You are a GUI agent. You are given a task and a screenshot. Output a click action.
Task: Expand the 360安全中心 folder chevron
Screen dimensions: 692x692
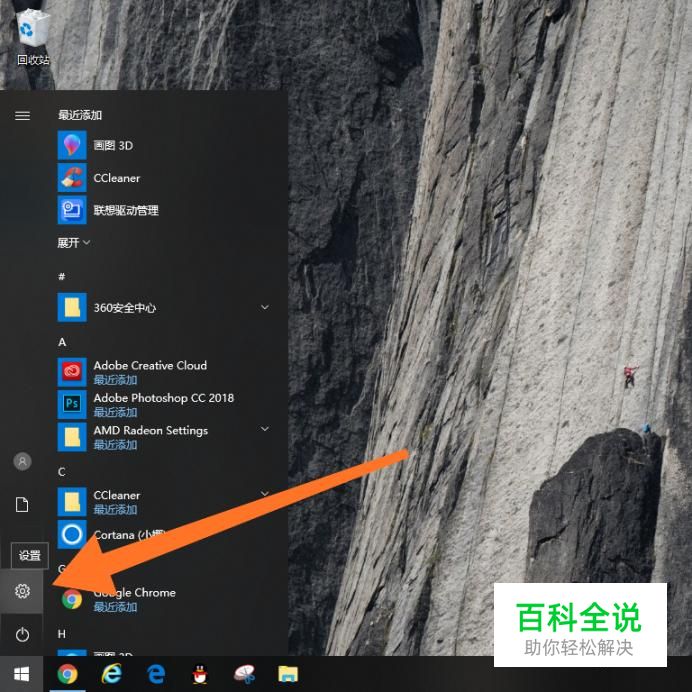[265, 307]
